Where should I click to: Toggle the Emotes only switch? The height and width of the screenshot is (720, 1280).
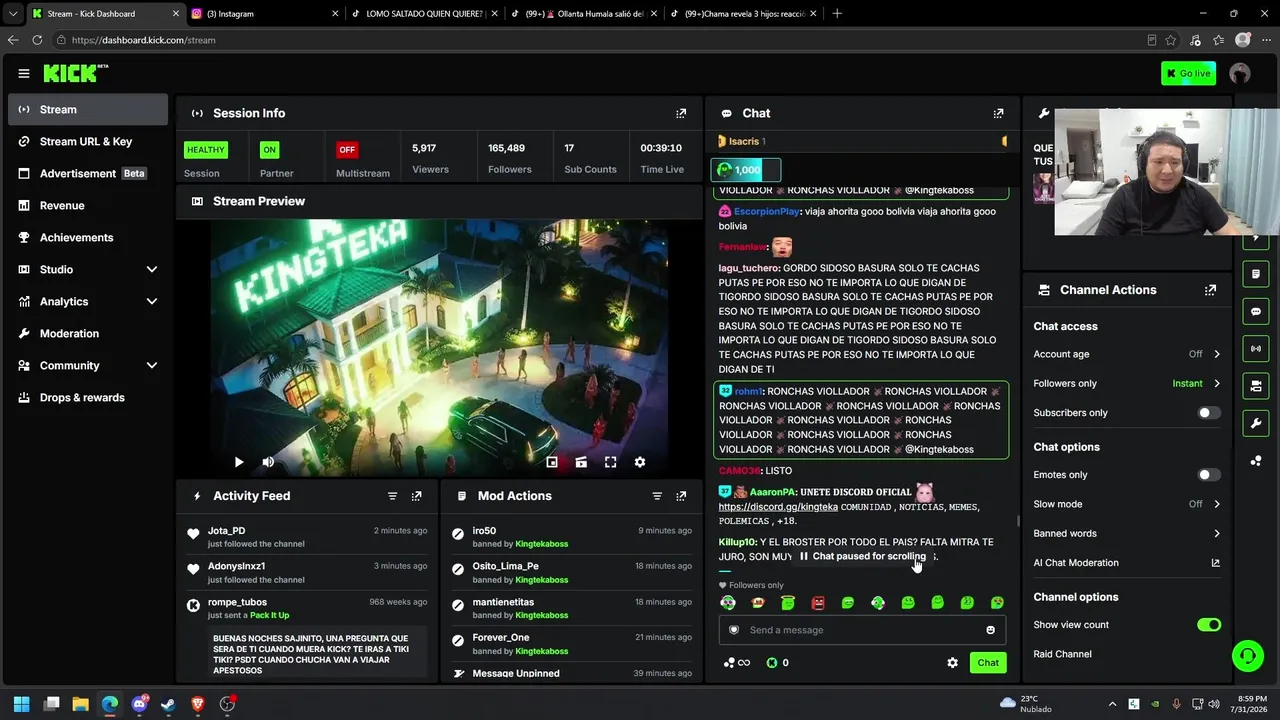[x=1209, y=475]
